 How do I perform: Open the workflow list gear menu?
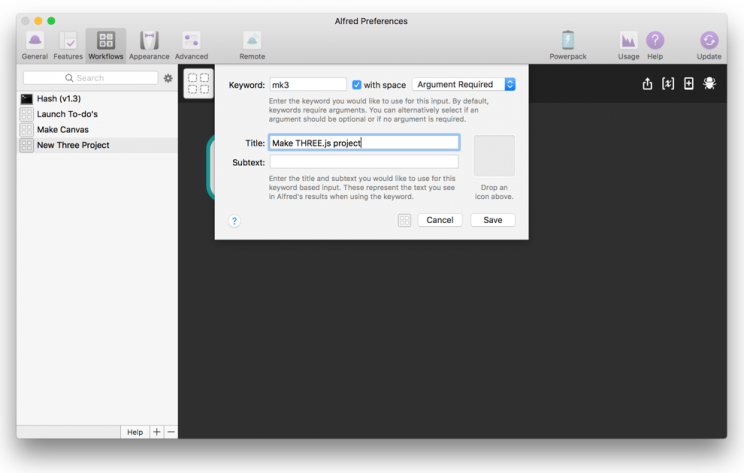pyautogui.click(x=168, y=78)
